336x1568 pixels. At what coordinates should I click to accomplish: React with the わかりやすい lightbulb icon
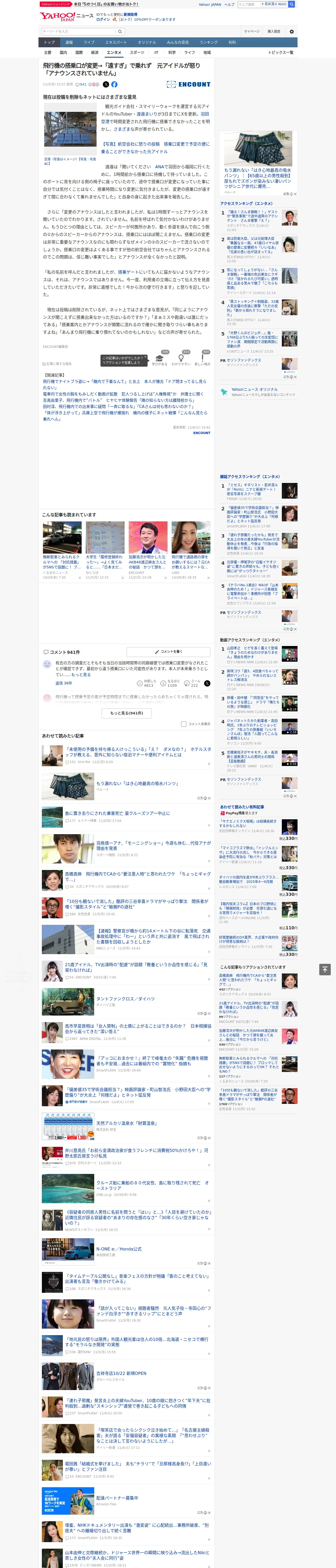(181, 358)
